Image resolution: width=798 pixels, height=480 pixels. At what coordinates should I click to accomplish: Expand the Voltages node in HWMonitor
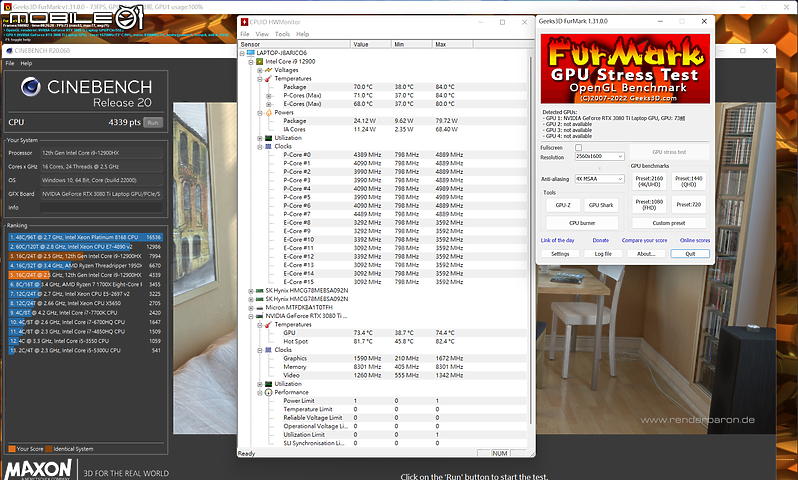[x=260, y=70]
